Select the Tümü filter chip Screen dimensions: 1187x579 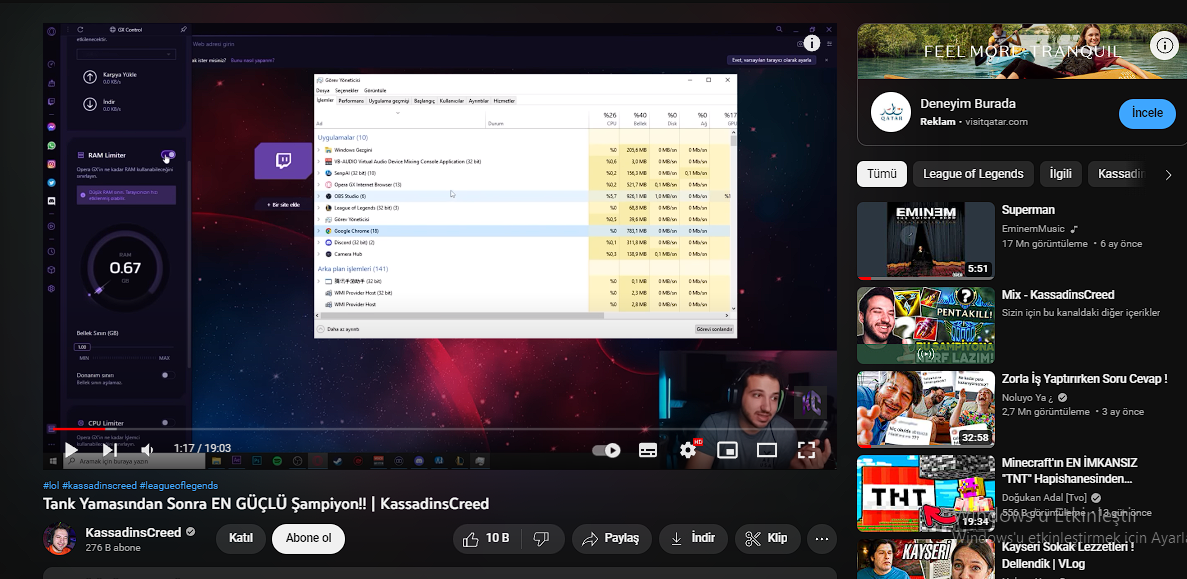(882, 173)
